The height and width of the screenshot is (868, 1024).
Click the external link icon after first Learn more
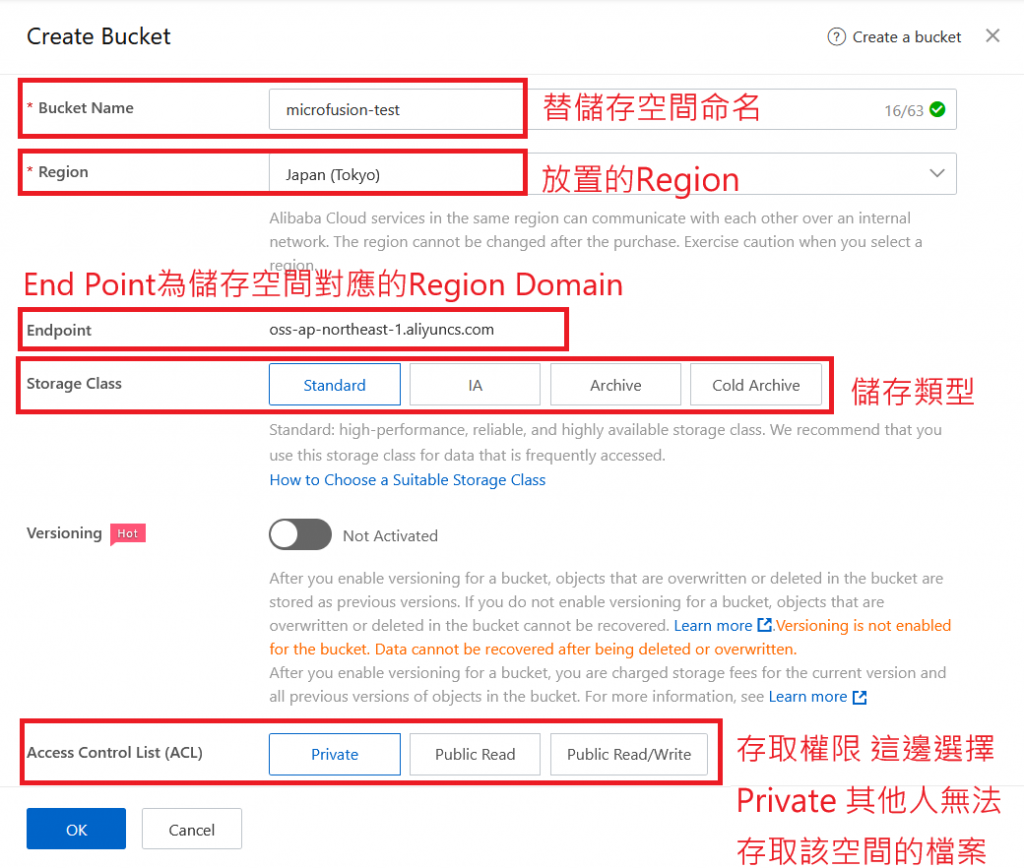click(764, 625)
